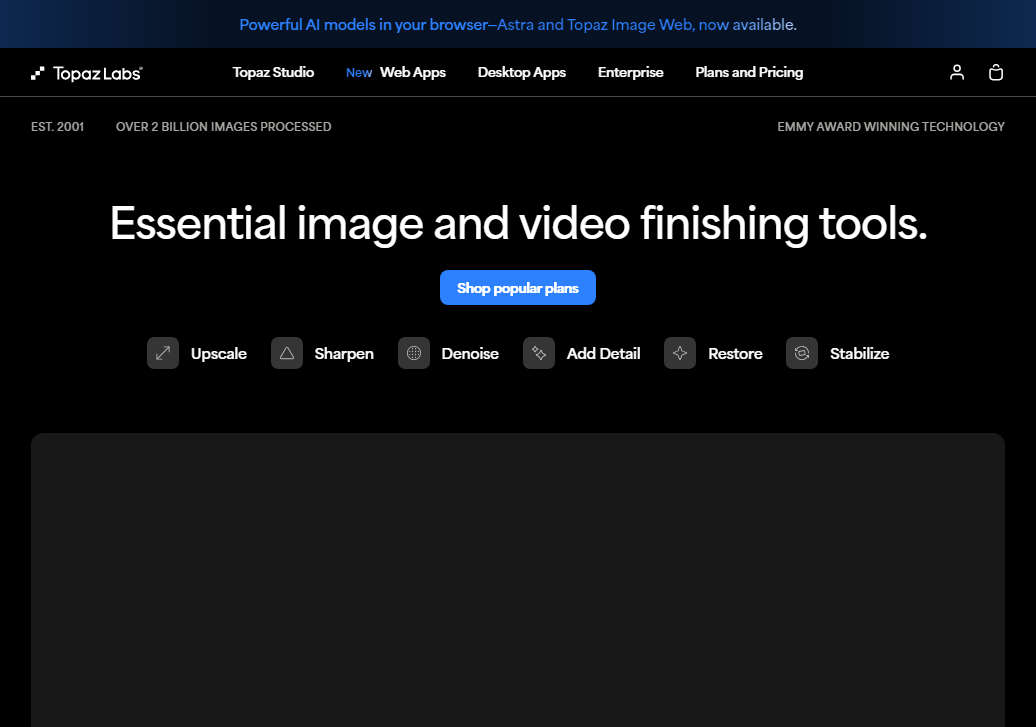Open the Desktop Apps menu
The height and width of the screenshot is (727, 1036).
pyautogui.click(x=522, y=72)
